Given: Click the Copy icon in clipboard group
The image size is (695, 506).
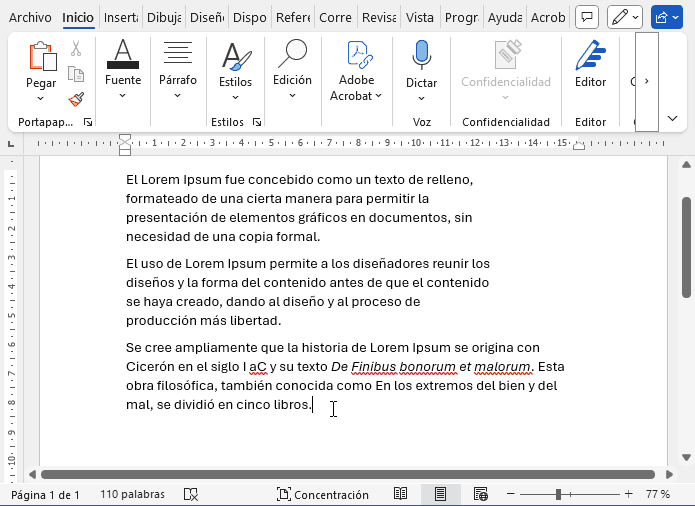Looking at the screenshot, I should coord(76,74).
